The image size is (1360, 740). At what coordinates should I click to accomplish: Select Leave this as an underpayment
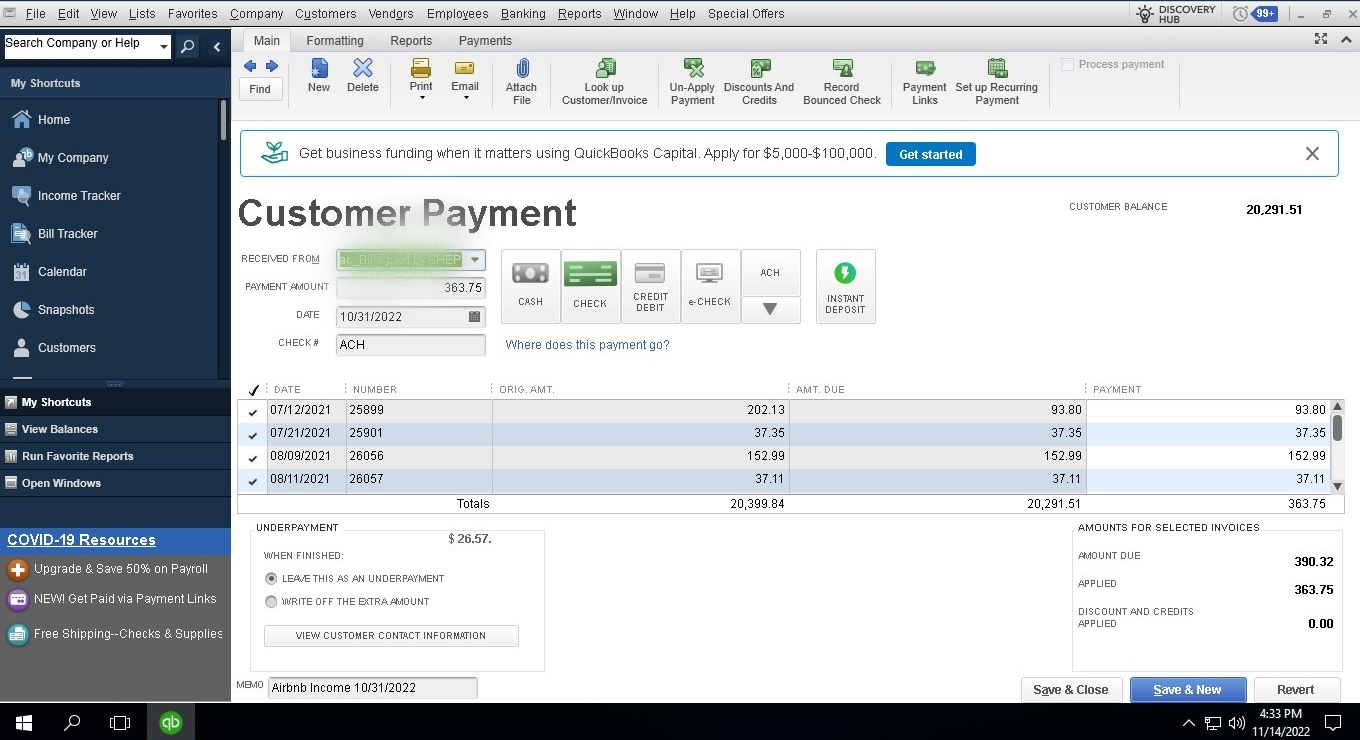point(271,579)
